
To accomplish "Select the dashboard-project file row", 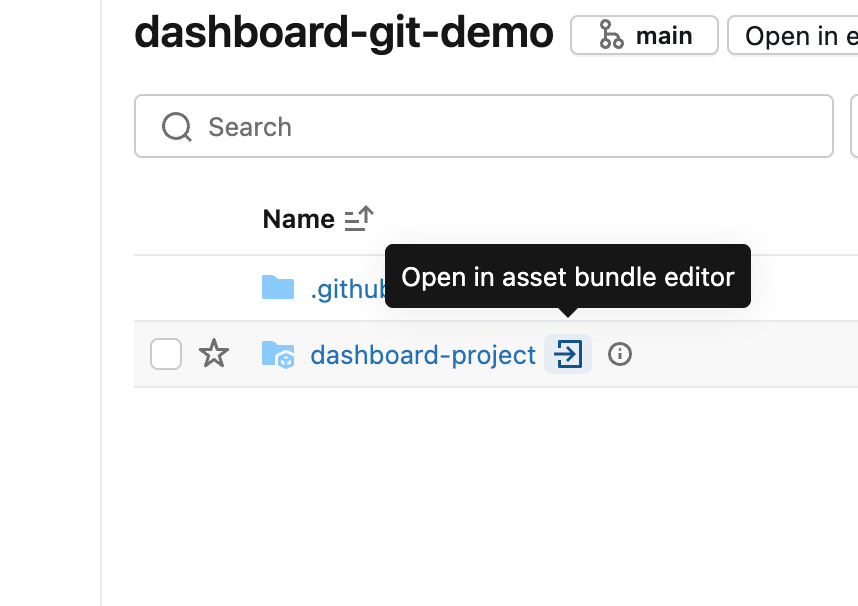I will click(x=720, y=354).
